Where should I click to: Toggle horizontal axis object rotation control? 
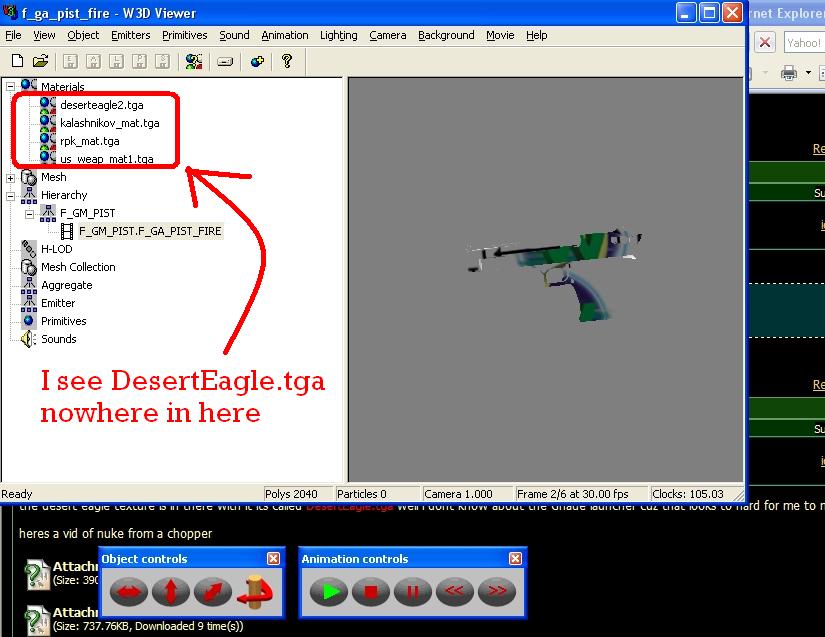pyautogui.click(x=128, y=591)
